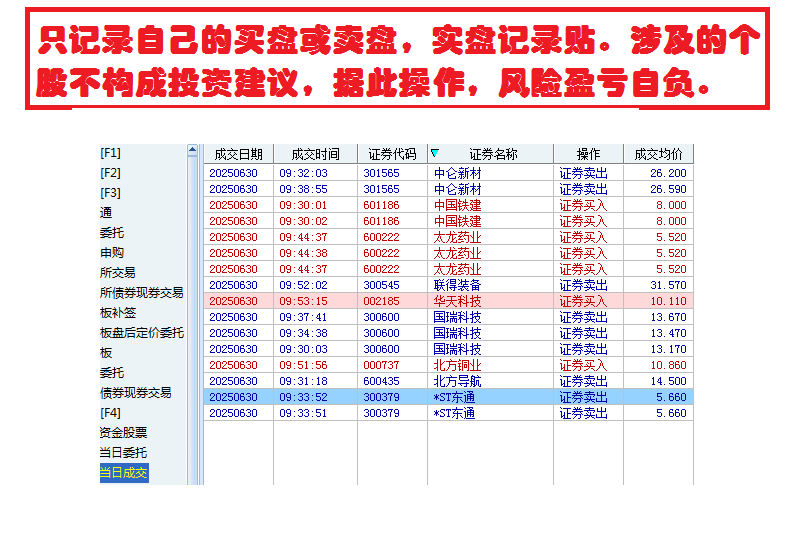The height and width of the screenshot is (537, 797).
Task: Select the 华天科技 security name
Action: click(x=457, y=301)
